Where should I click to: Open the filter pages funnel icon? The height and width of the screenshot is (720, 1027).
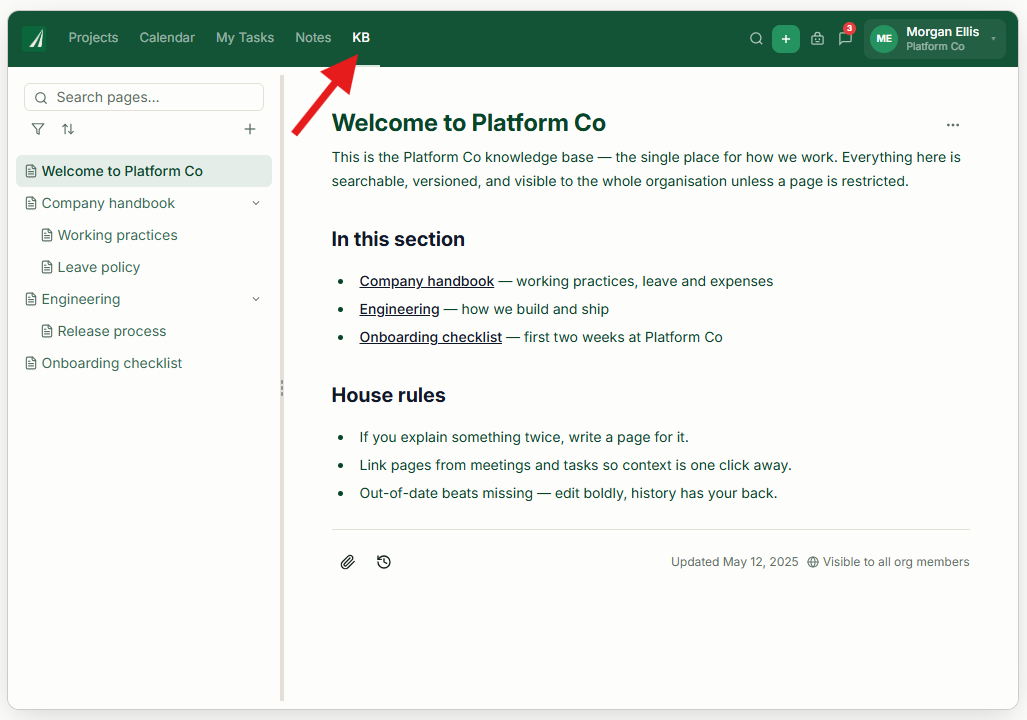pyautogui.click(x=38, y=129)
